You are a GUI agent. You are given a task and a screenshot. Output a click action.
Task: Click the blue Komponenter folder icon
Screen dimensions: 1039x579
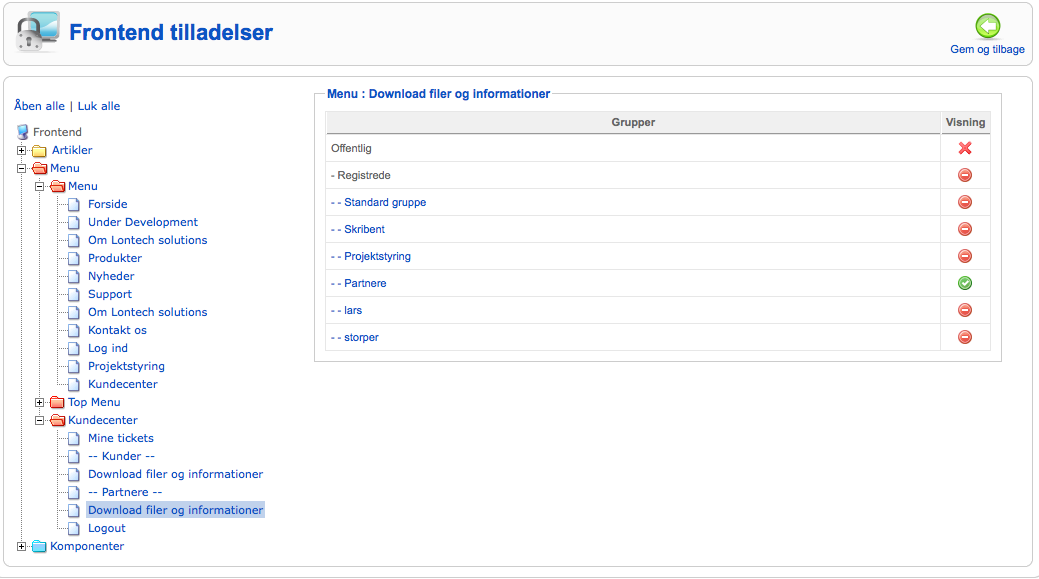tap(39, 547)
